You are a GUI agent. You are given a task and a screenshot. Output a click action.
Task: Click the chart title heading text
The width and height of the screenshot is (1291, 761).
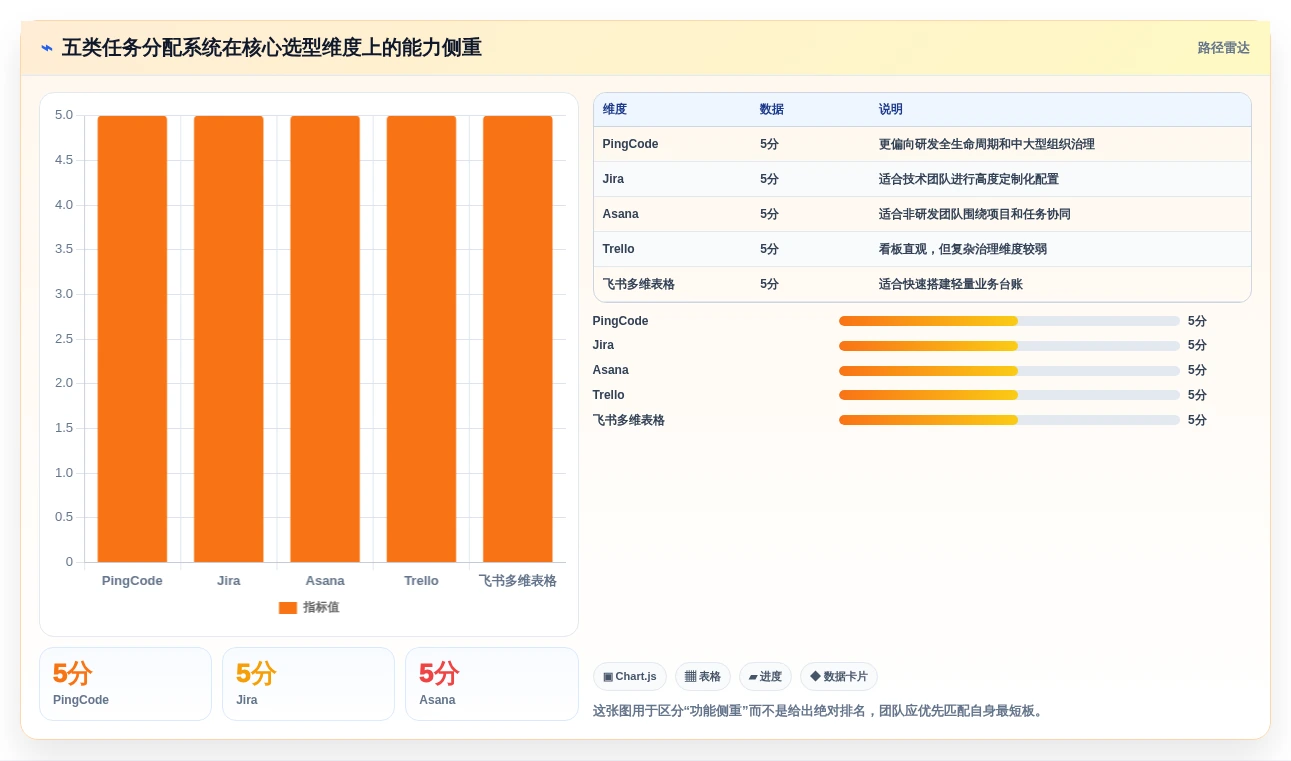pos(271,48)
